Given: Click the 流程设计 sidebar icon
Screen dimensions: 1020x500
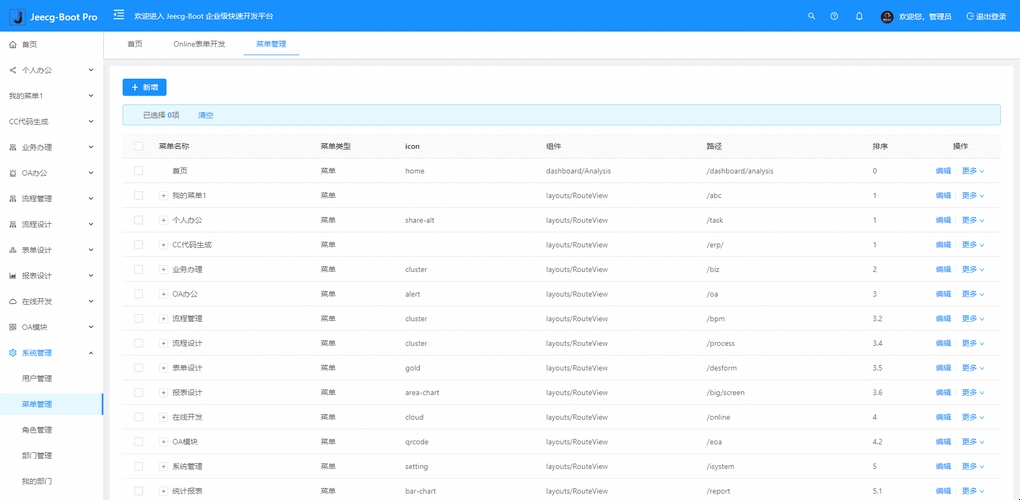Looking at the screenshot, I should click(x=13, y=224).
